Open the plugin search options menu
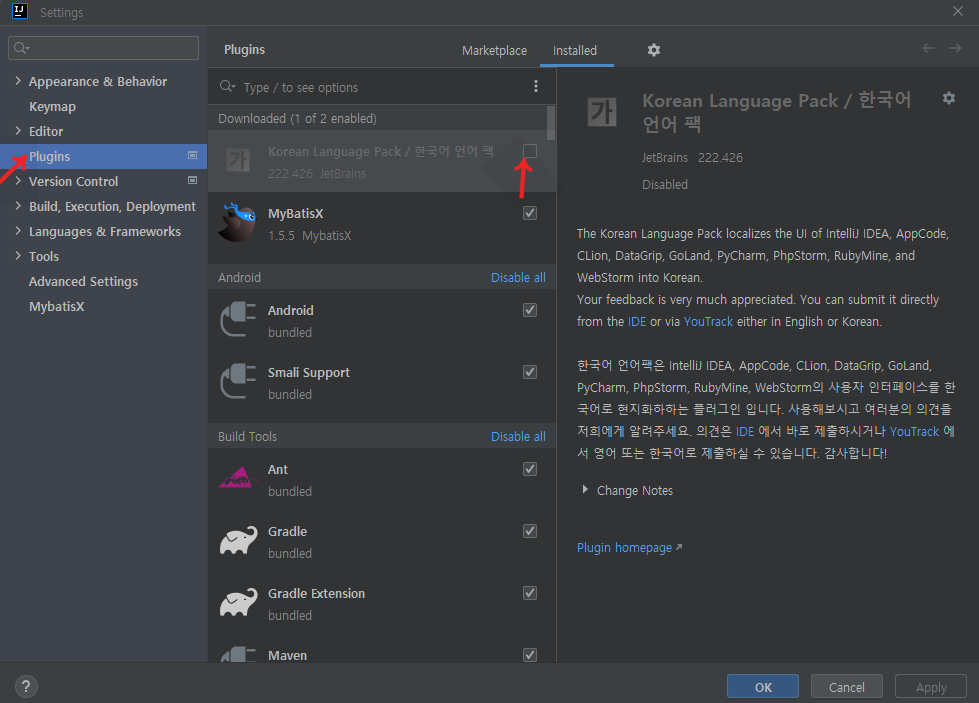The image size is (979, 703). pyautogui.click(x=536, y=86)
